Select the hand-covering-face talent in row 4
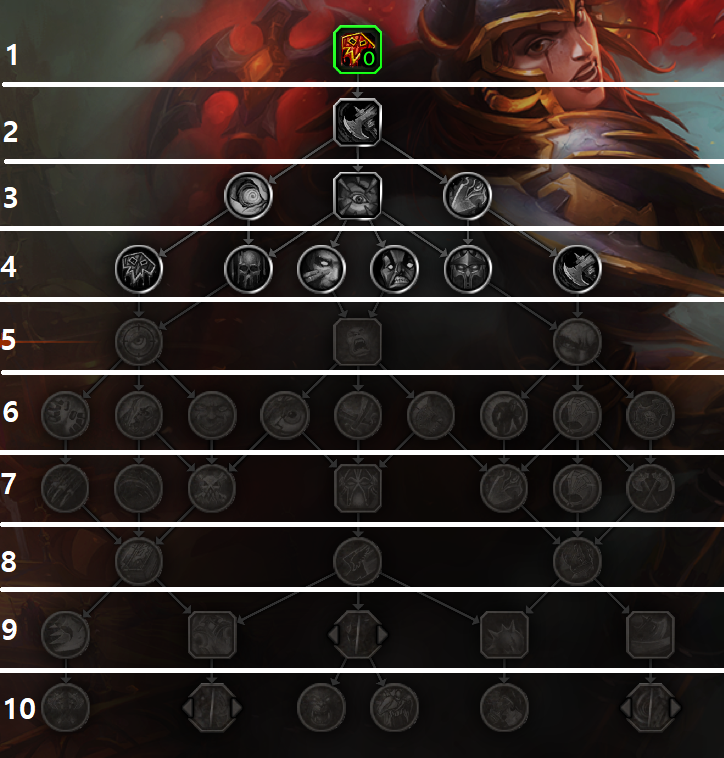The height and width of the screenshot is (758, 724). tap(321, 269)
